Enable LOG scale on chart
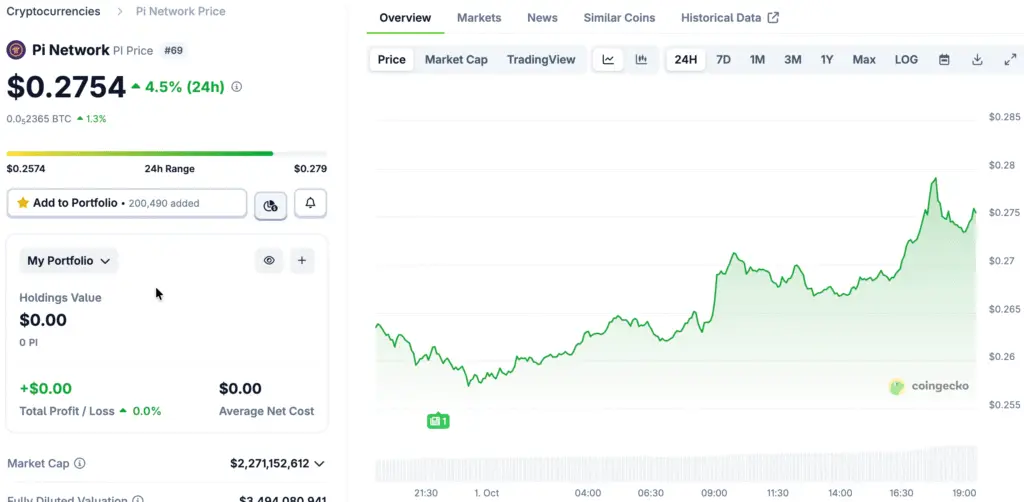 pos(906,60)
